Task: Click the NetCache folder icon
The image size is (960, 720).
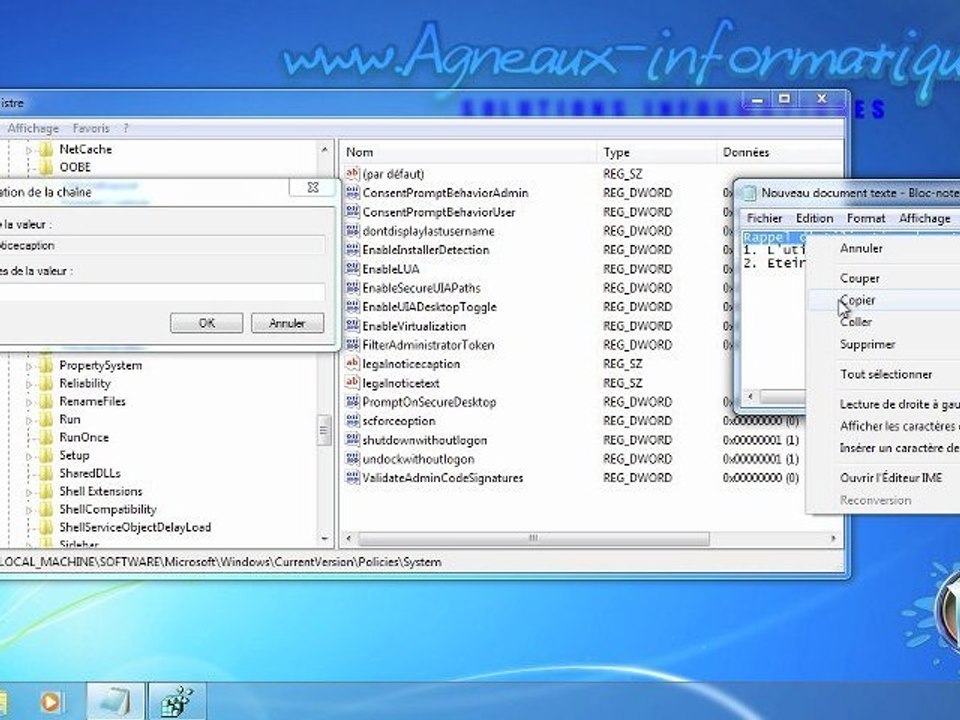Action: click(46, 149)
